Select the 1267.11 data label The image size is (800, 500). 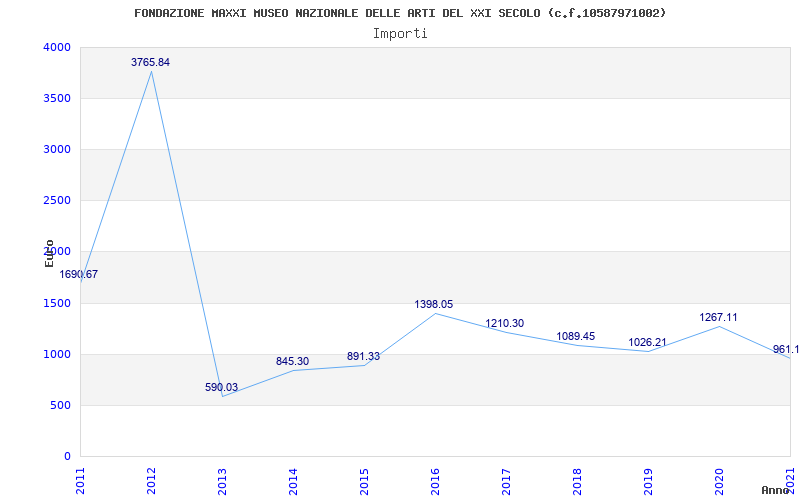(718, 317)
